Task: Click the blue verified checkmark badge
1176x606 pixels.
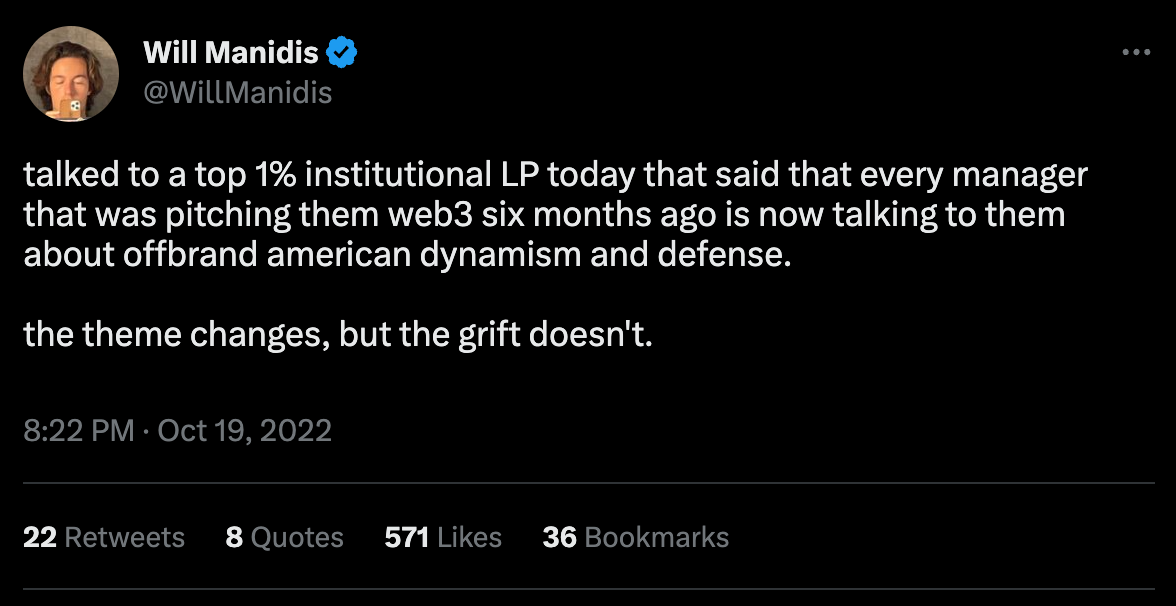Action: 341,52
